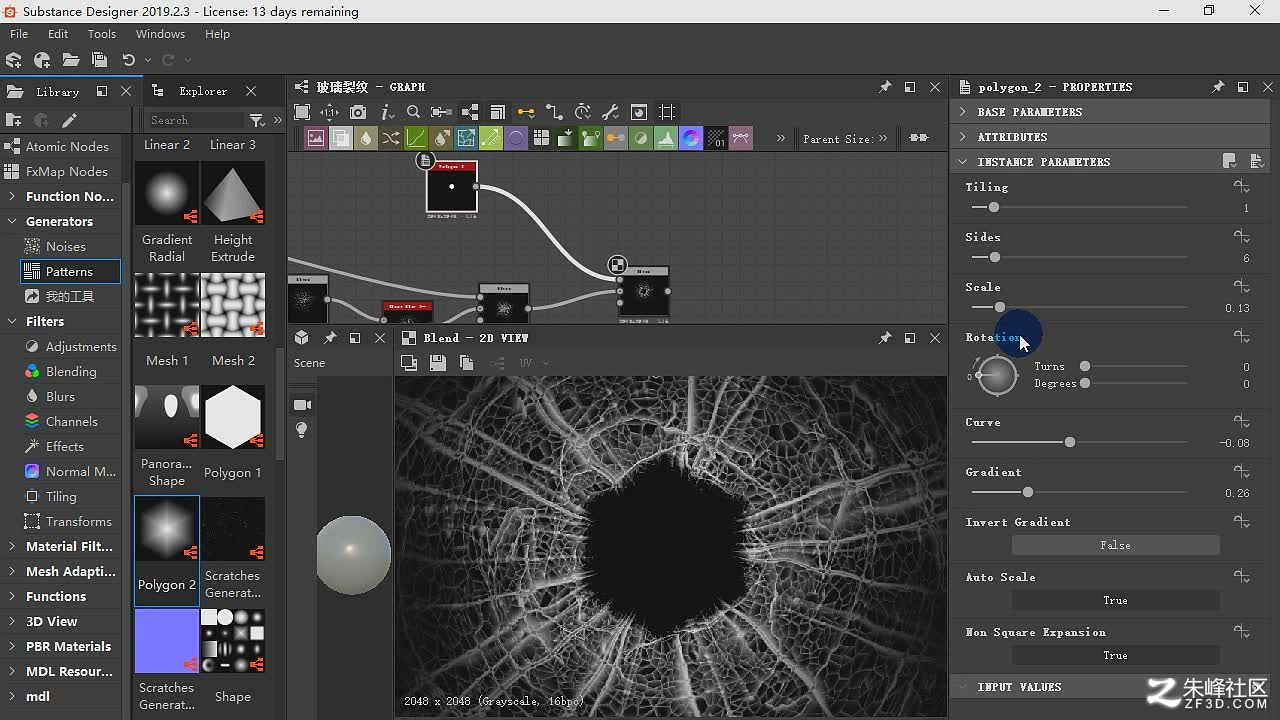Click the Explorer filter funnel icon
This screenshot has width=1280, height=720.
(x=257, y=120)
